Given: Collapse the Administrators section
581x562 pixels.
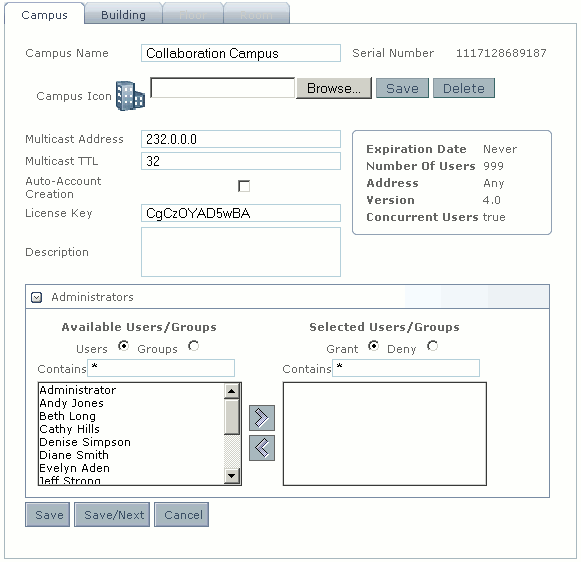Looking at the screenshot, I should point(36,297).
